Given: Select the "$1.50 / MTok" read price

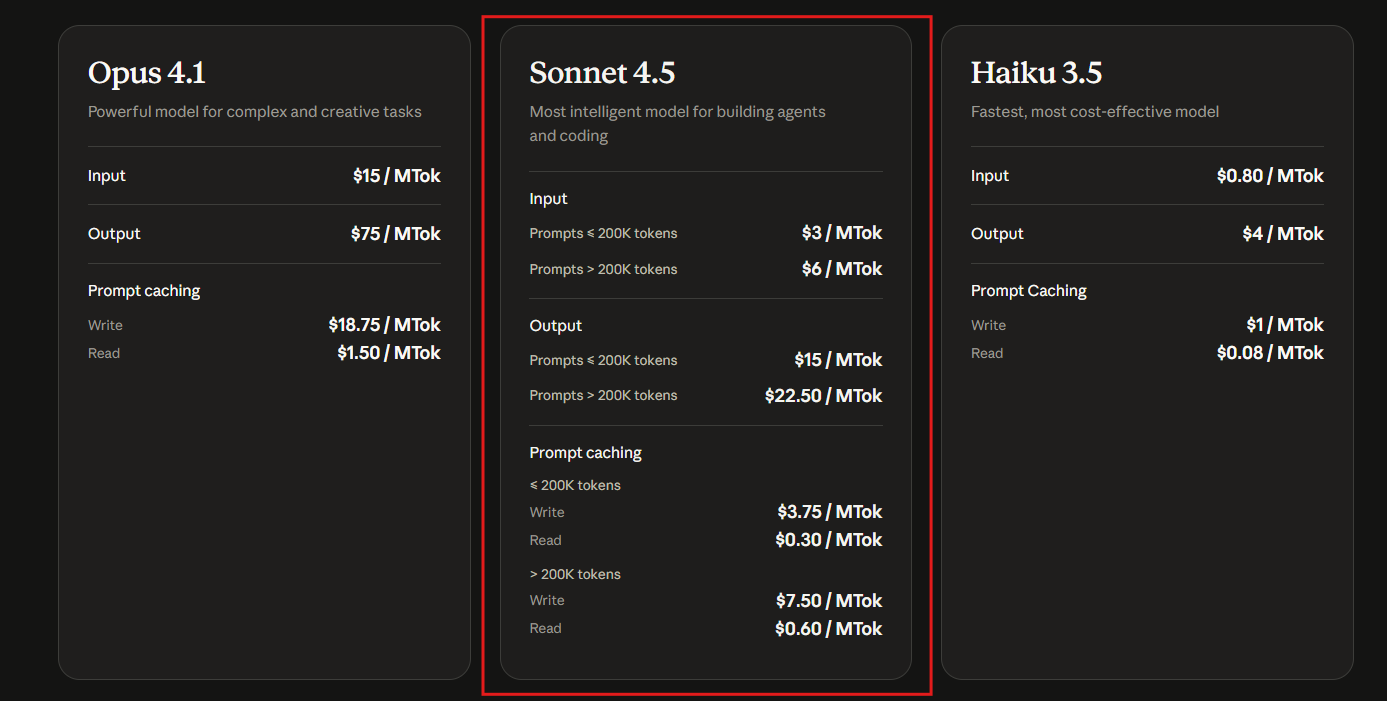Looking at the screenshot, I should click(389, 353).
